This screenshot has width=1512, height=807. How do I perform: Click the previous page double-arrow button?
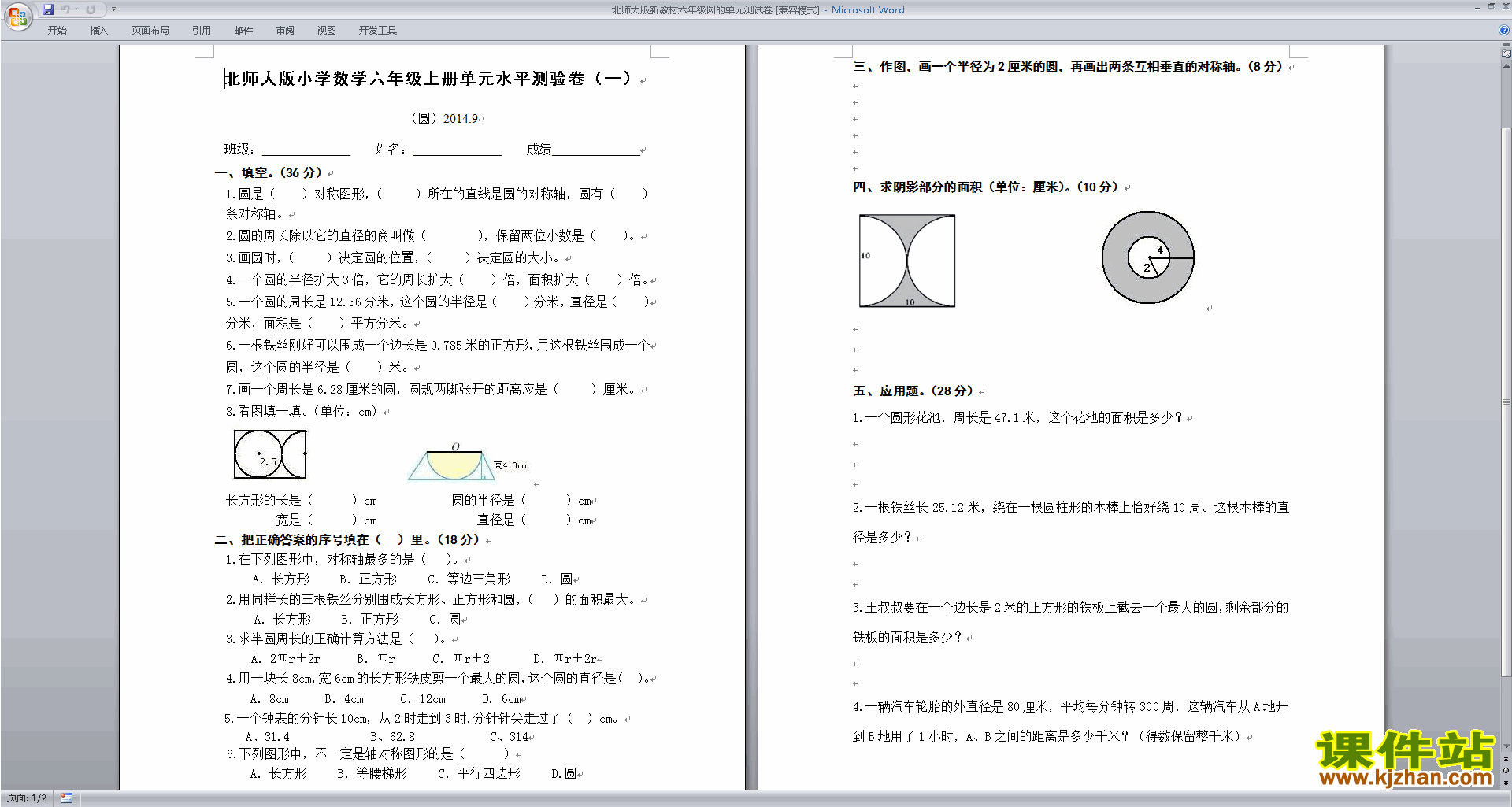point(1506,759)
